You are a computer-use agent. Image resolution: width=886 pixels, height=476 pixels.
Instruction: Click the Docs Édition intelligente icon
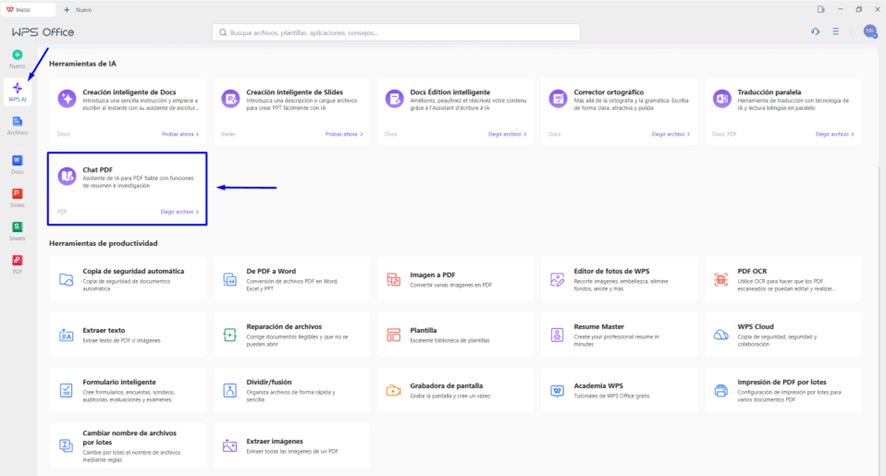coord(394,98)
